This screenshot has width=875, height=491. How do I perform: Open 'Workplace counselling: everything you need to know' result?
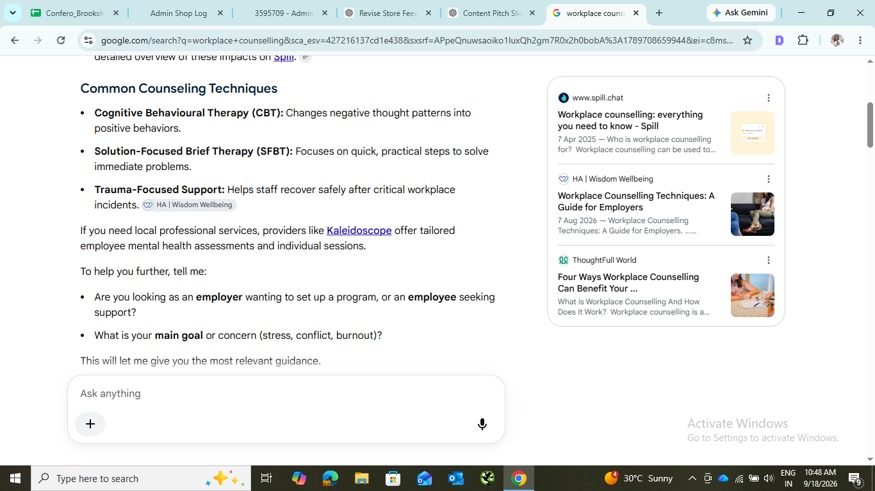click(x=630, y=120)
